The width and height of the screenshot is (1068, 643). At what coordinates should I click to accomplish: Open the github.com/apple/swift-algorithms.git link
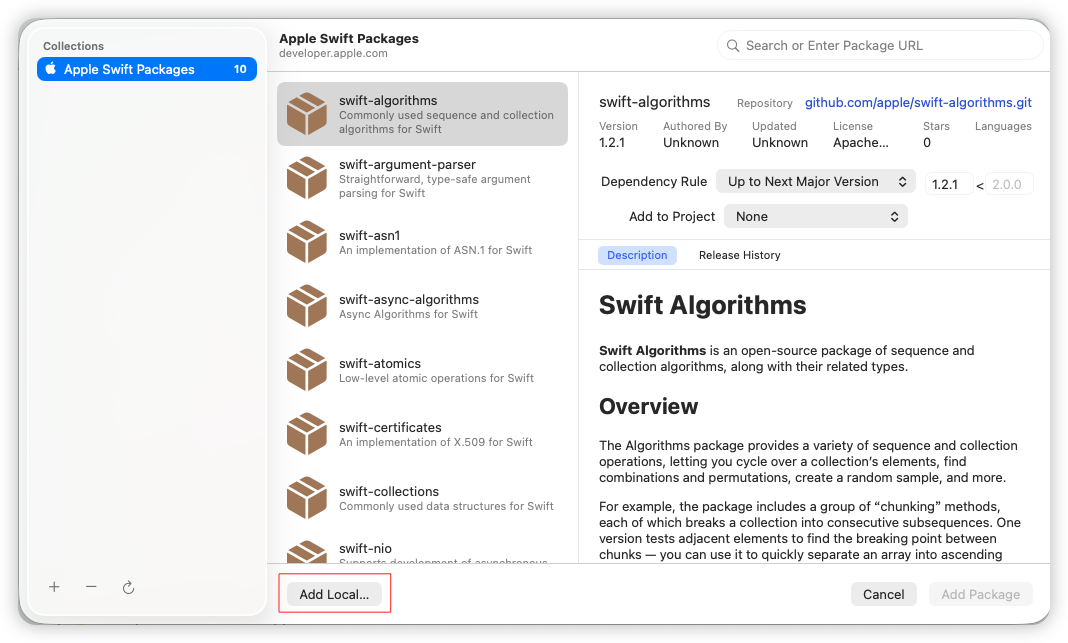pos(918,102)
